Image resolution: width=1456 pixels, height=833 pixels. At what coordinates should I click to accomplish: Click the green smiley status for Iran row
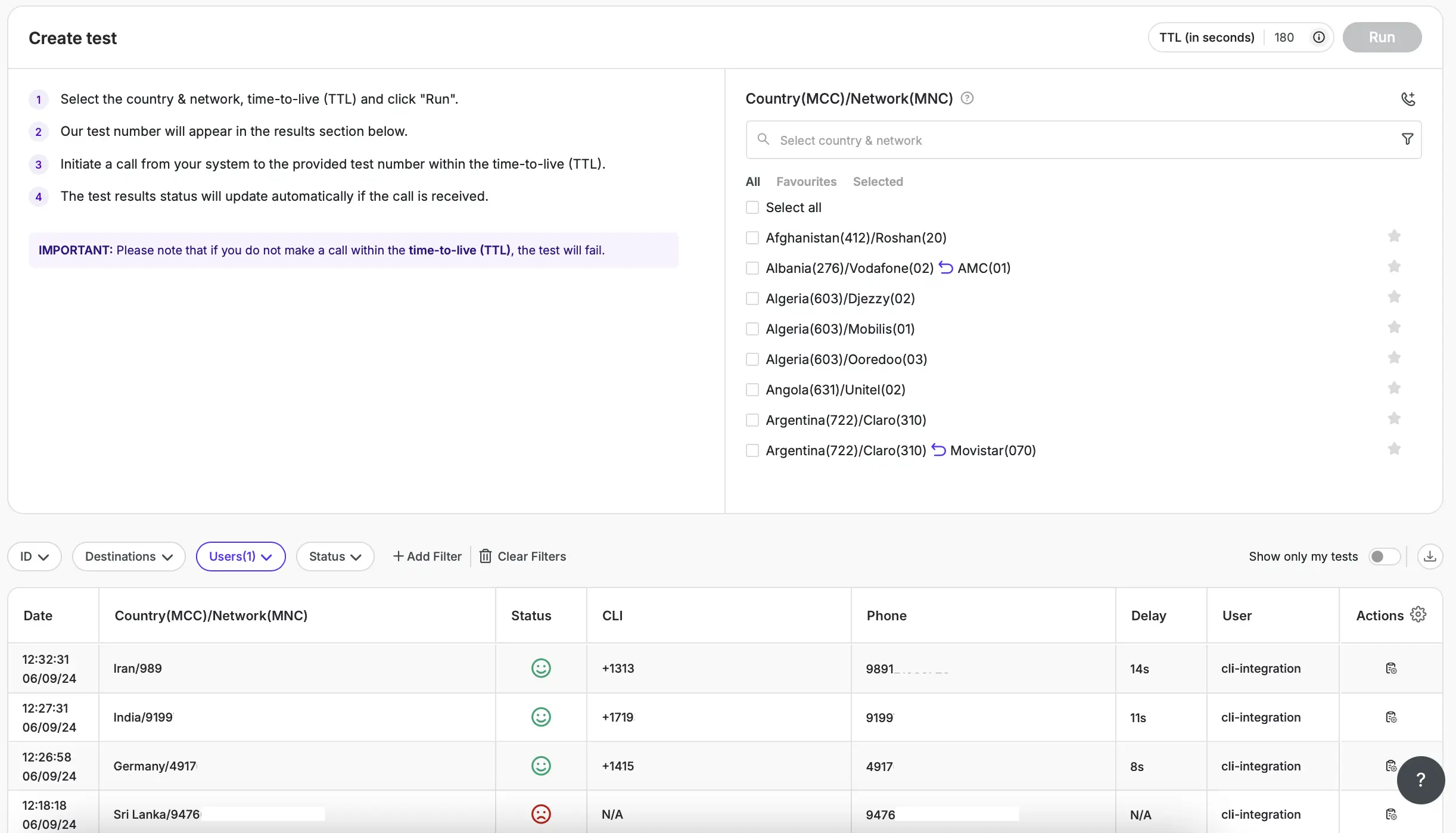coord(541,669)
